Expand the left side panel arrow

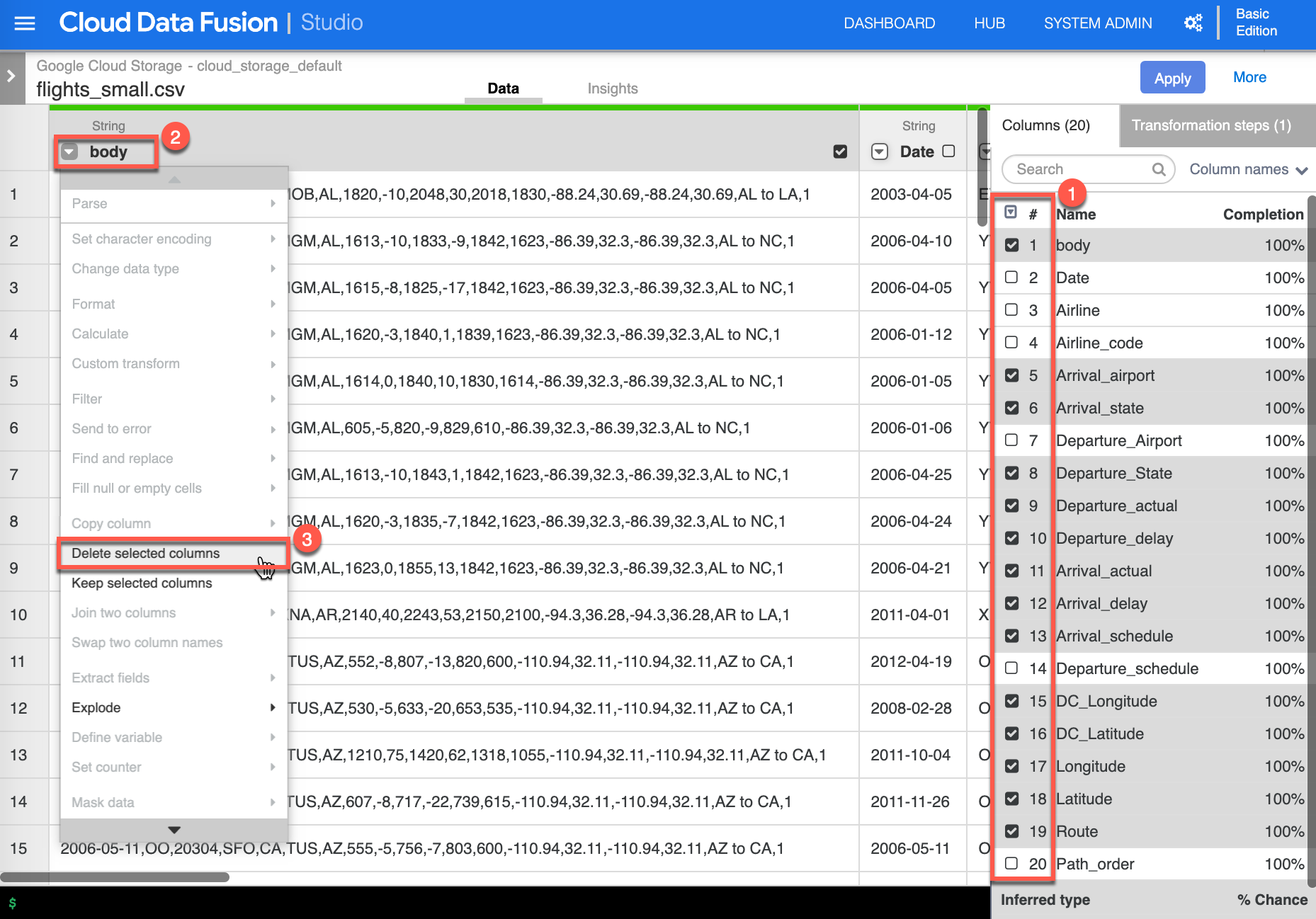click(x=11, y=76)
